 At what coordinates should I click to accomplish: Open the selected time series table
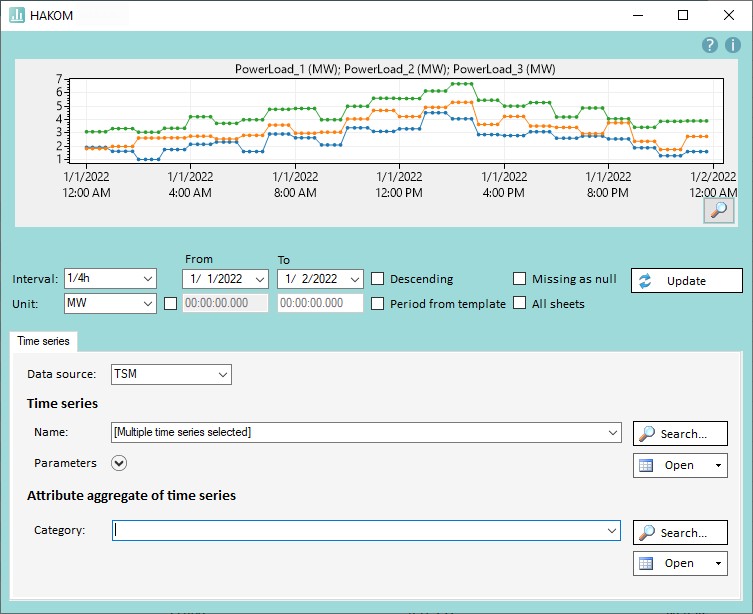click(670, 465)
